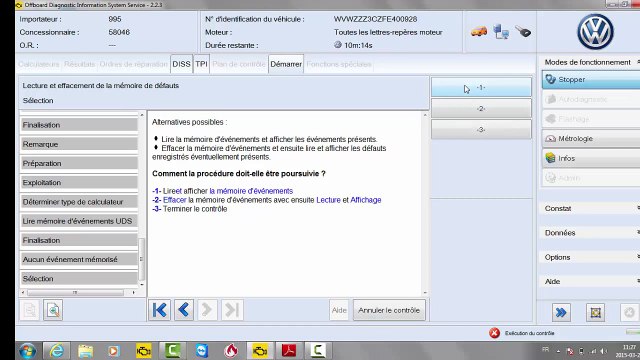The height and width of the screenshot is (360, 640).
Task: Switch to the DISS tab
Action: (181, 64)
